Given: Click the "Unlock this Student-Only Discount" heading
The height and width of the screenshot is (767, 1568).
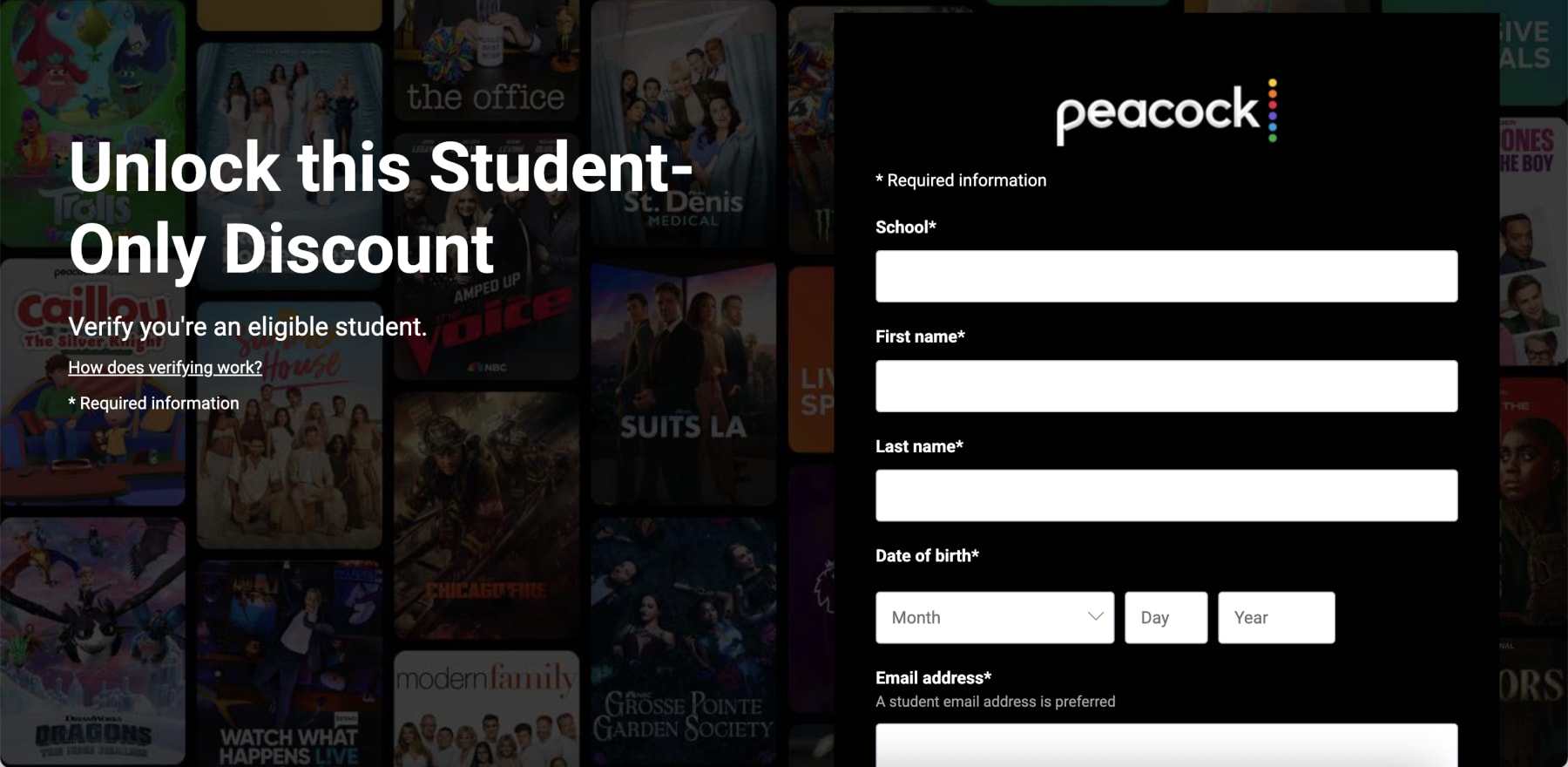Looking at the screenshot, I should (x=382, y=207).
